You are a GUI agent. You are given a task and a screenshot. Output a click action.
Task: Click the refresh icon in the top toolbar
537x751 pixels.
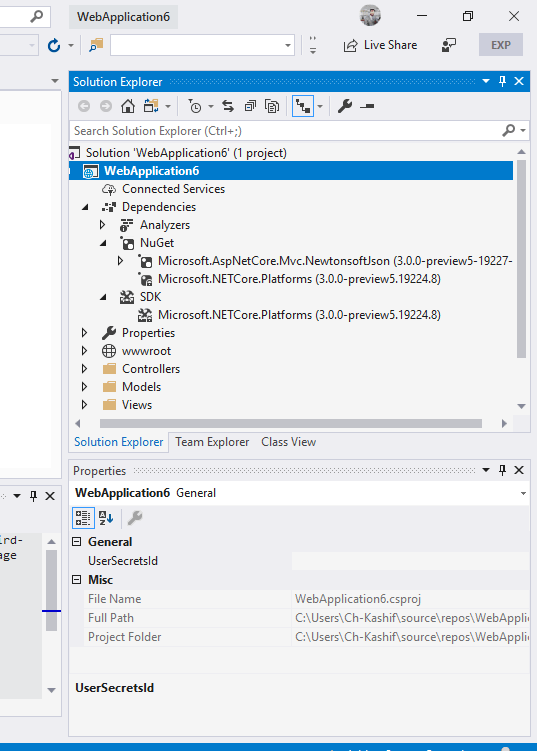point(54,46)
